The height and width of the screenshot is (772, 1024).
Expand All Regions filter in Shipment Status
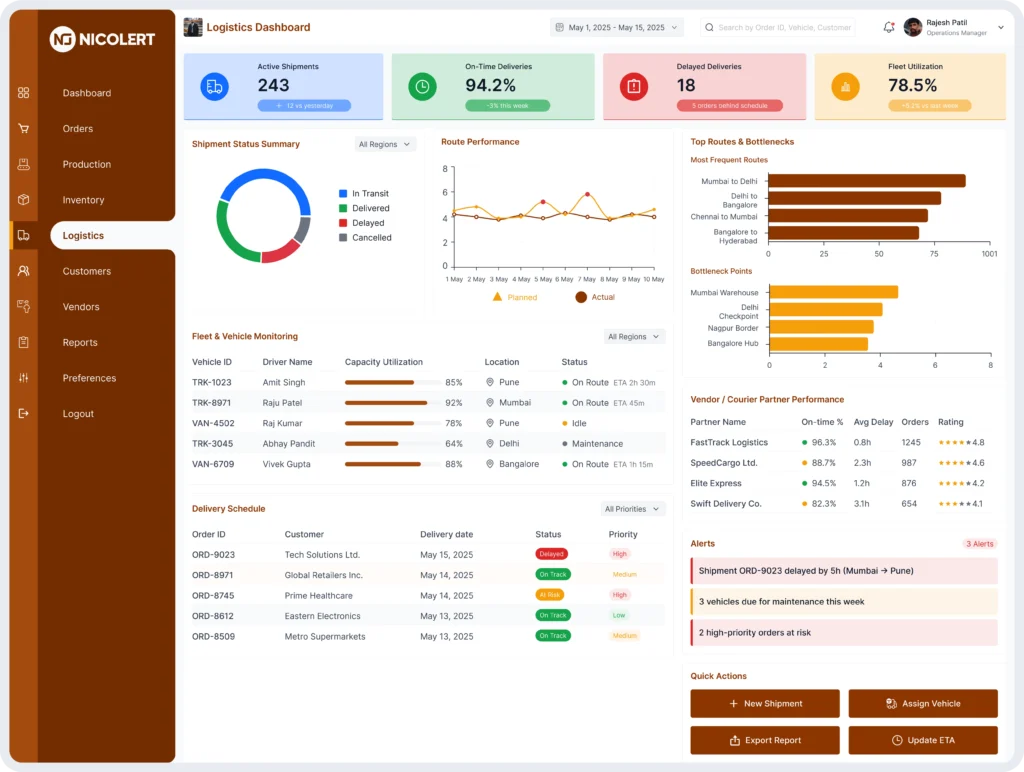pyautogui.click(x=385, y=145)
